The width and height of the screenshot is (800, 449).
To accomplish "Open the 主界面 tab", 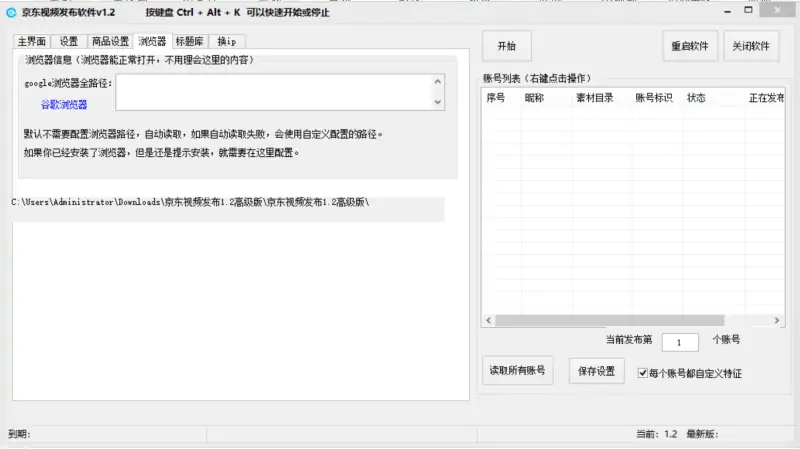I will coord(32,41).
